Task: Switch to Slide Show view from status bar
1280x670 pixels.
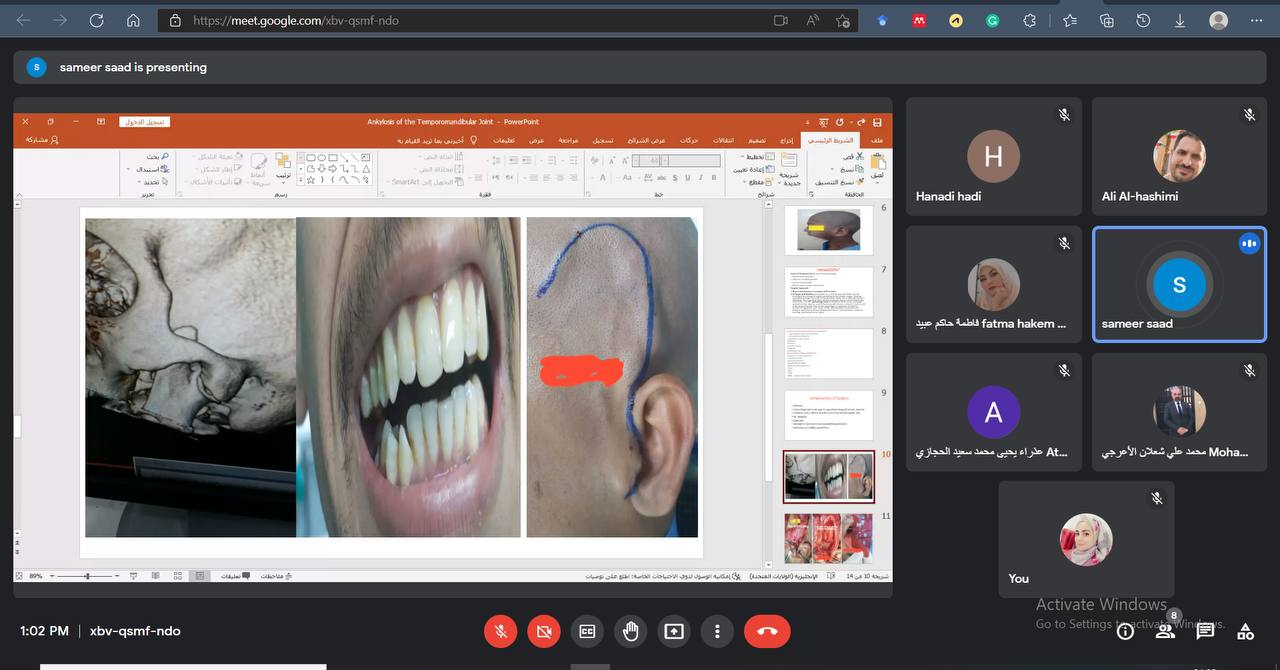Action: click(134, 575)
